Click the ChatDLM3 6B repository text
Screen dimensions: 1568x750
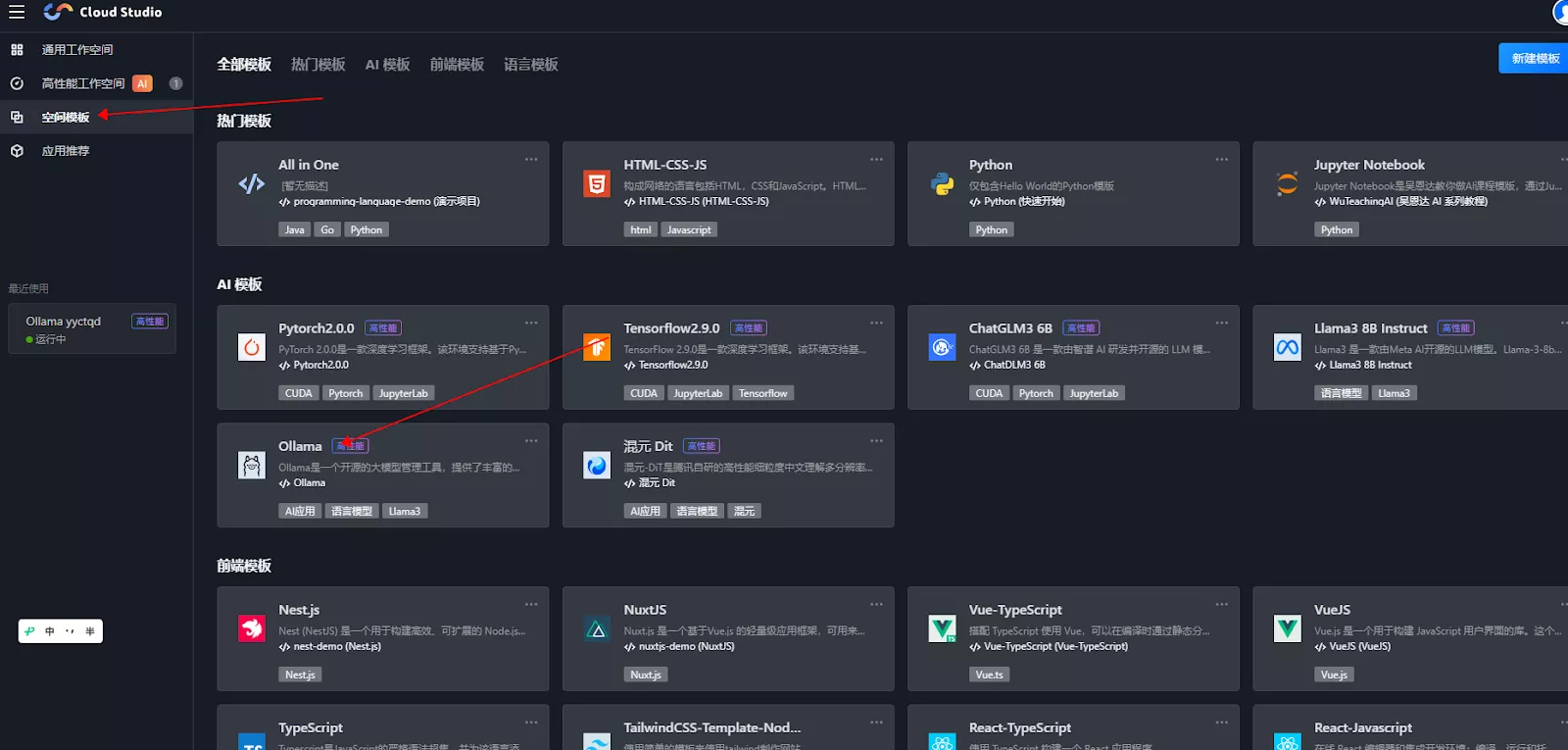[1014, 365]
